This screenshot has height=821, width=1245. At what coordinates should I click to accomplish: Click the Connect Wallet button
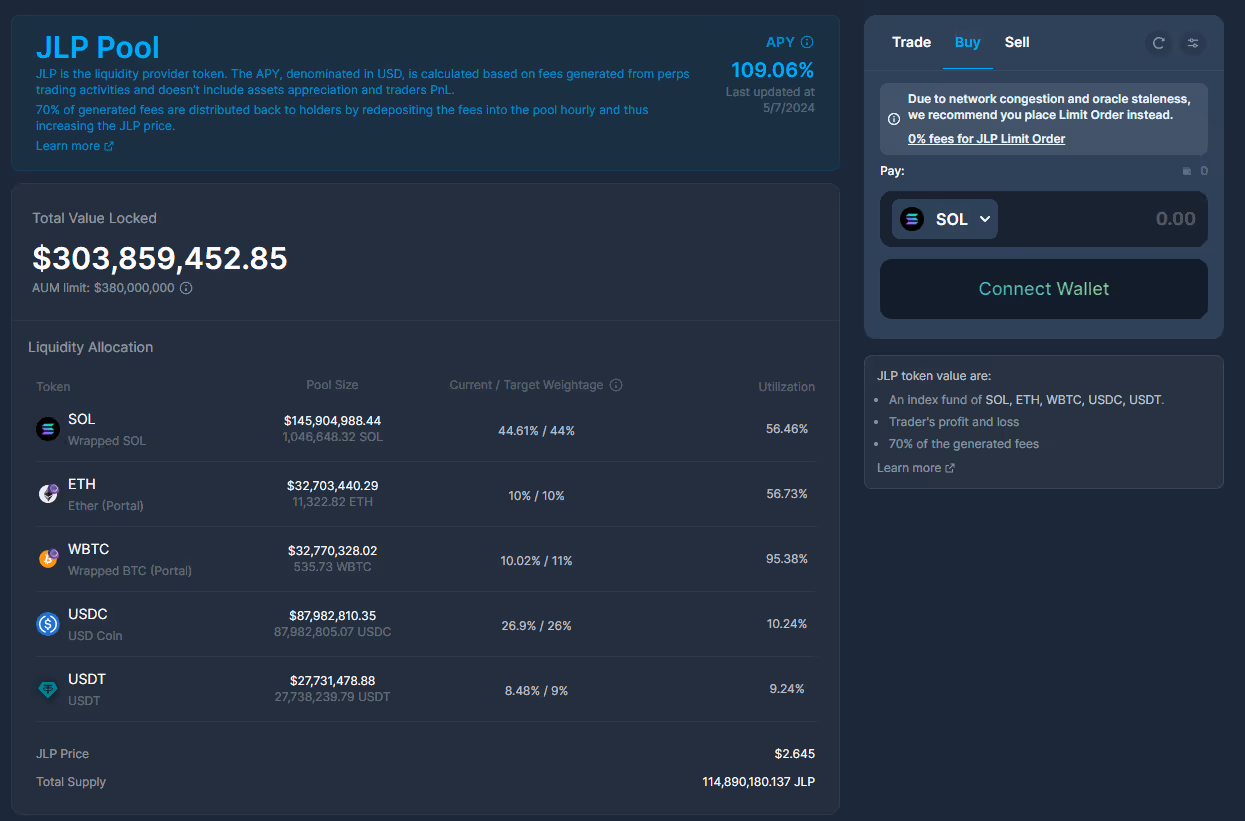[1044, 289]
